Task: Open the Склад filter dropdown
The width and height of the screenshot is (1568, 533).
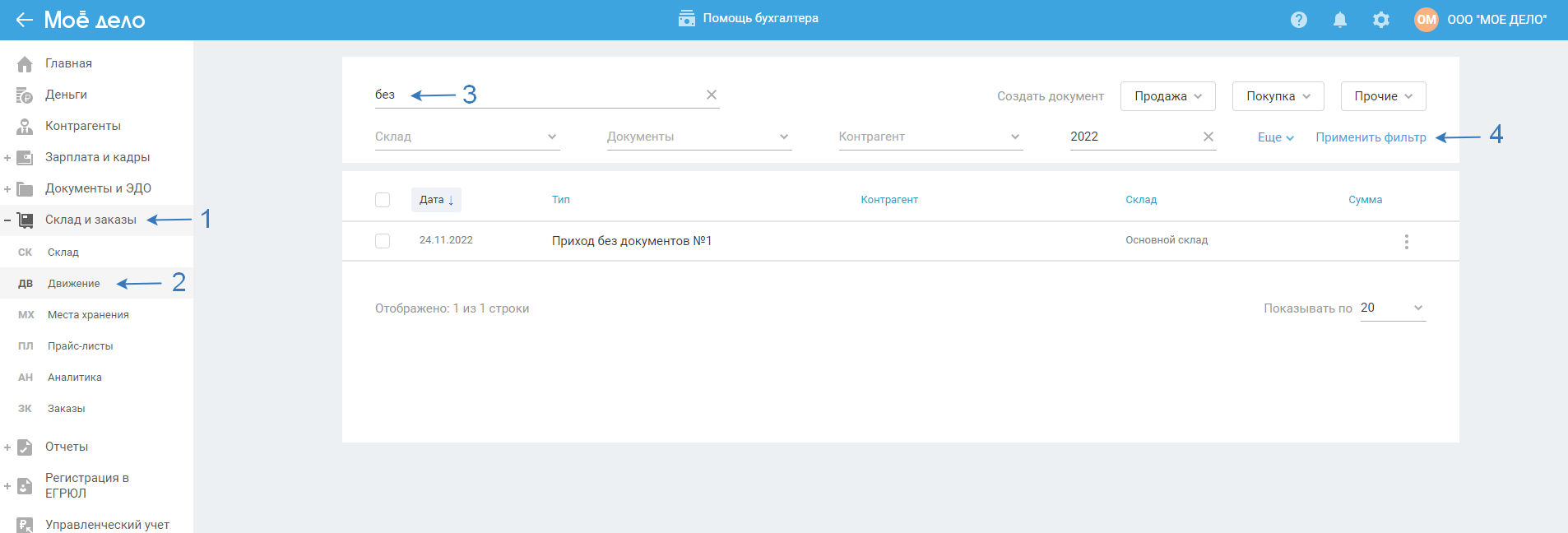Action: [466, 137]
